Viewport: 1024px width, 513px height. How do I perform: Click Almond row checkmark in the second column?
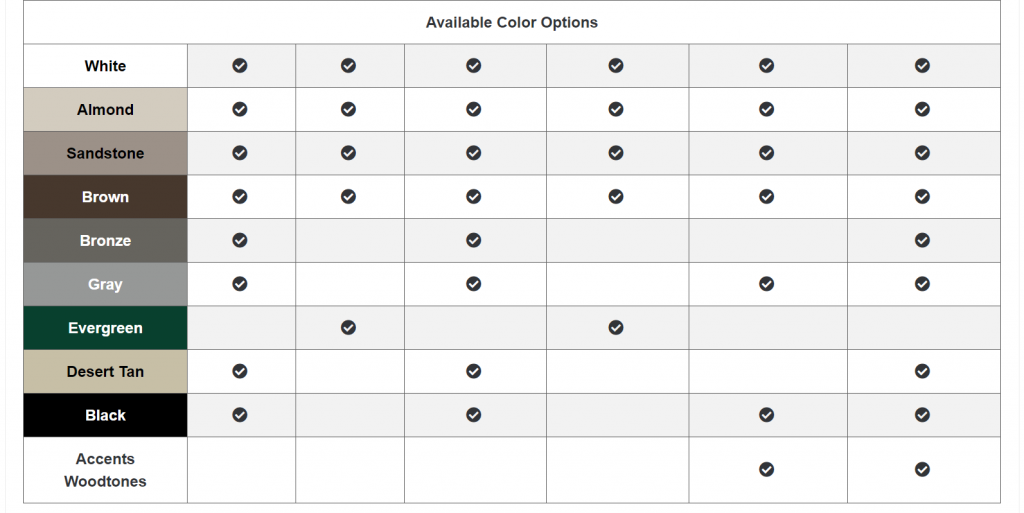pyautogui.click(x=348, y=109)
